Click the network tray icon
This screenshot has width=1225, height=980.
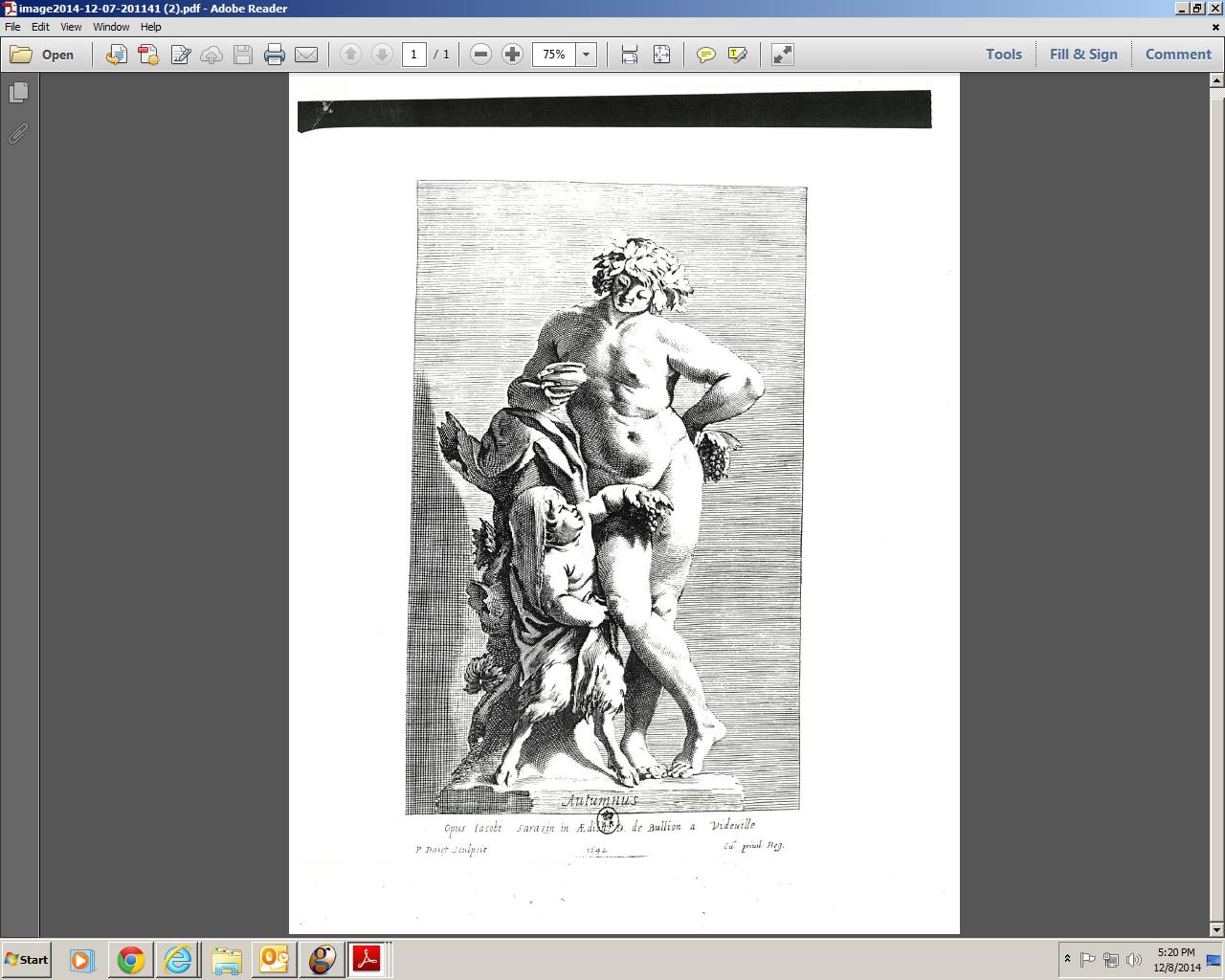1111,959
